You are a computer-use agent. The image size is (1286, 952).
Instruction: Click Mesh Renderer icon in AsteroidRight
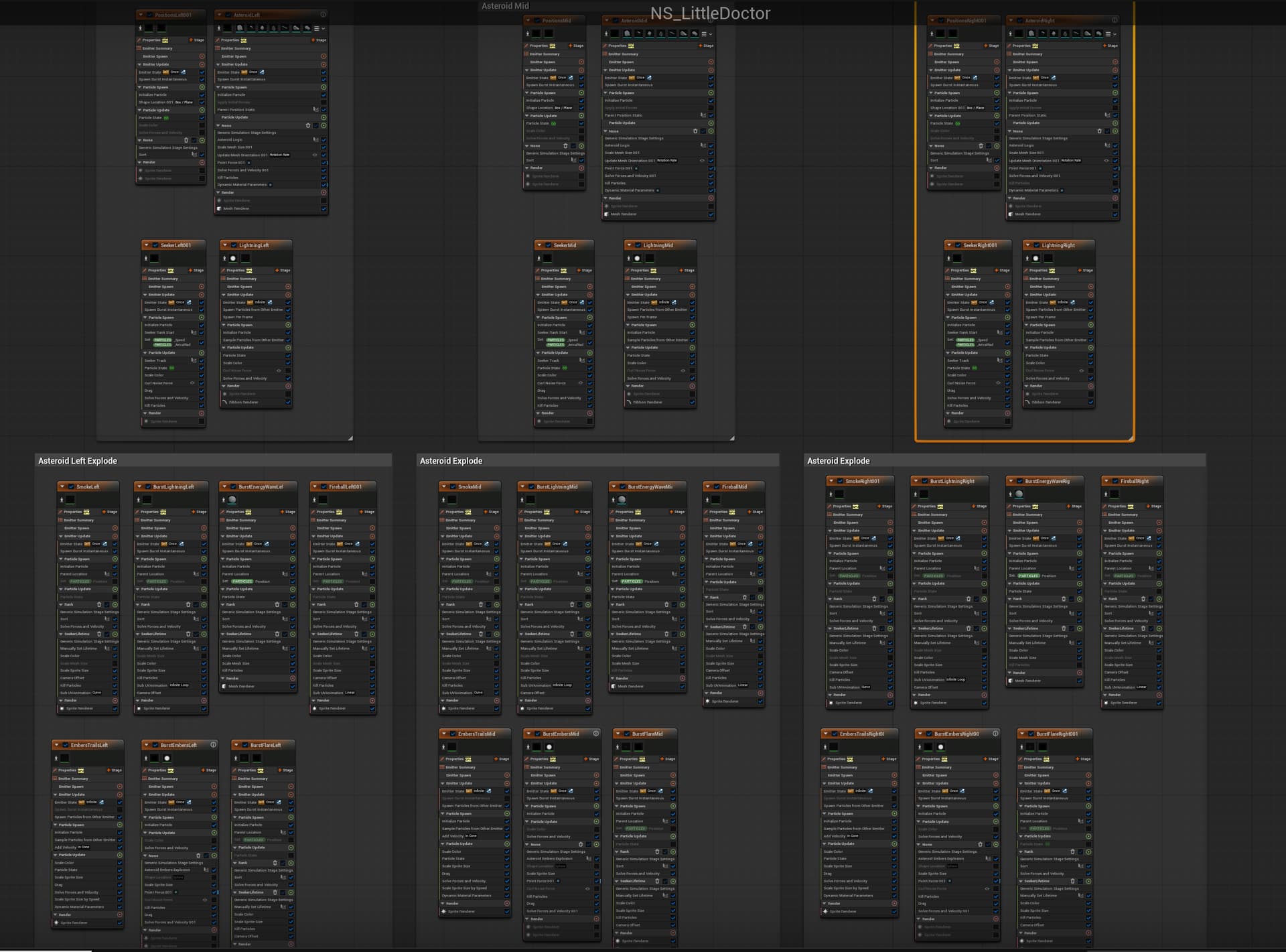[1011, 214]
